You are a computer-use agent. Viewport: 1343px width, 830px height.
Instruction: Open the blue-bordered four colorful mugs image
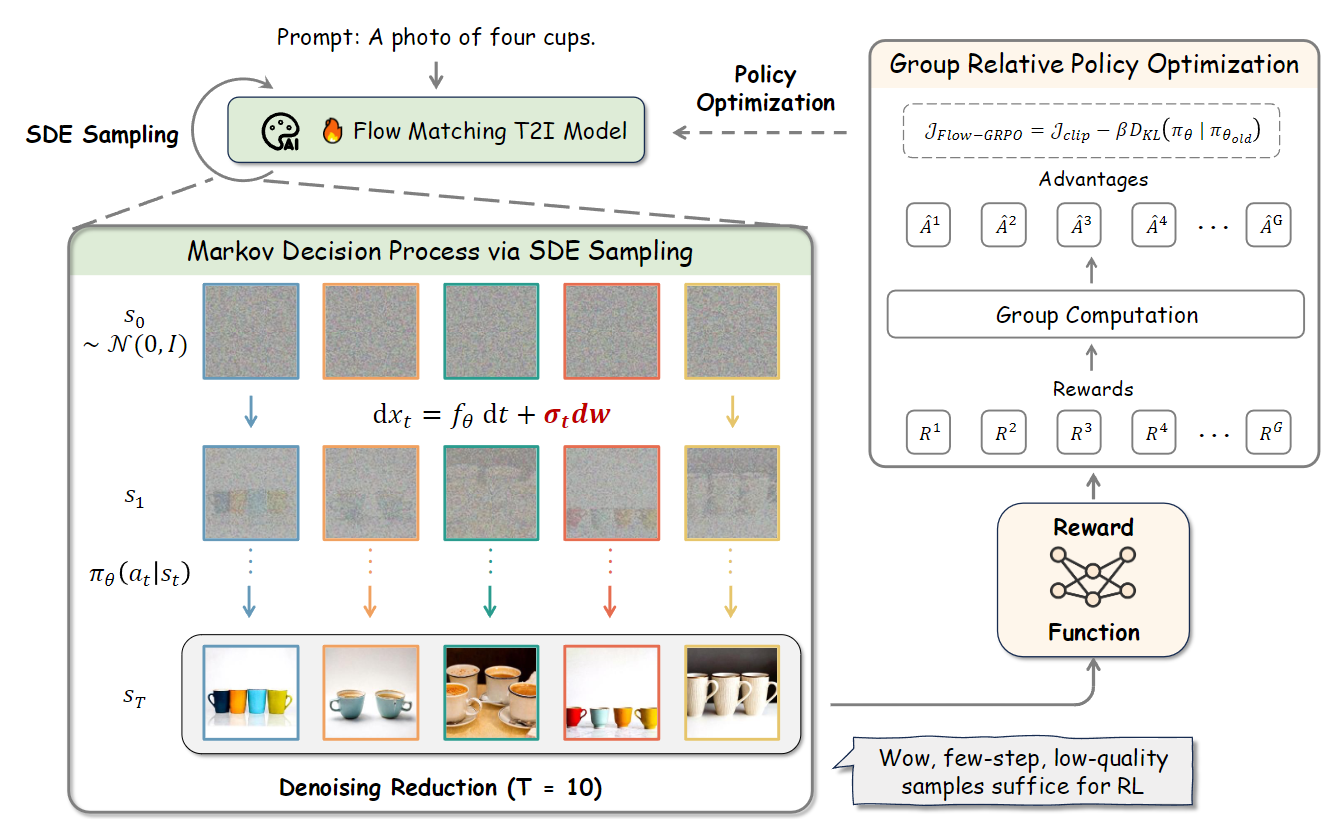pos(251,693)
